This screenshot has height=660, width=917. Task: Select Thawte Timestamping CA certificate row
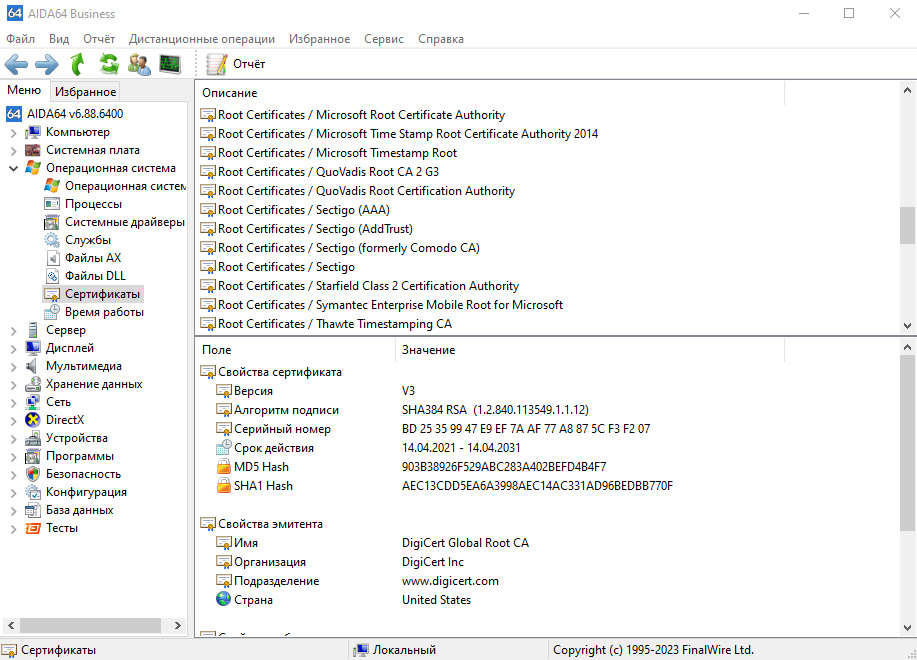coord(326,324)
